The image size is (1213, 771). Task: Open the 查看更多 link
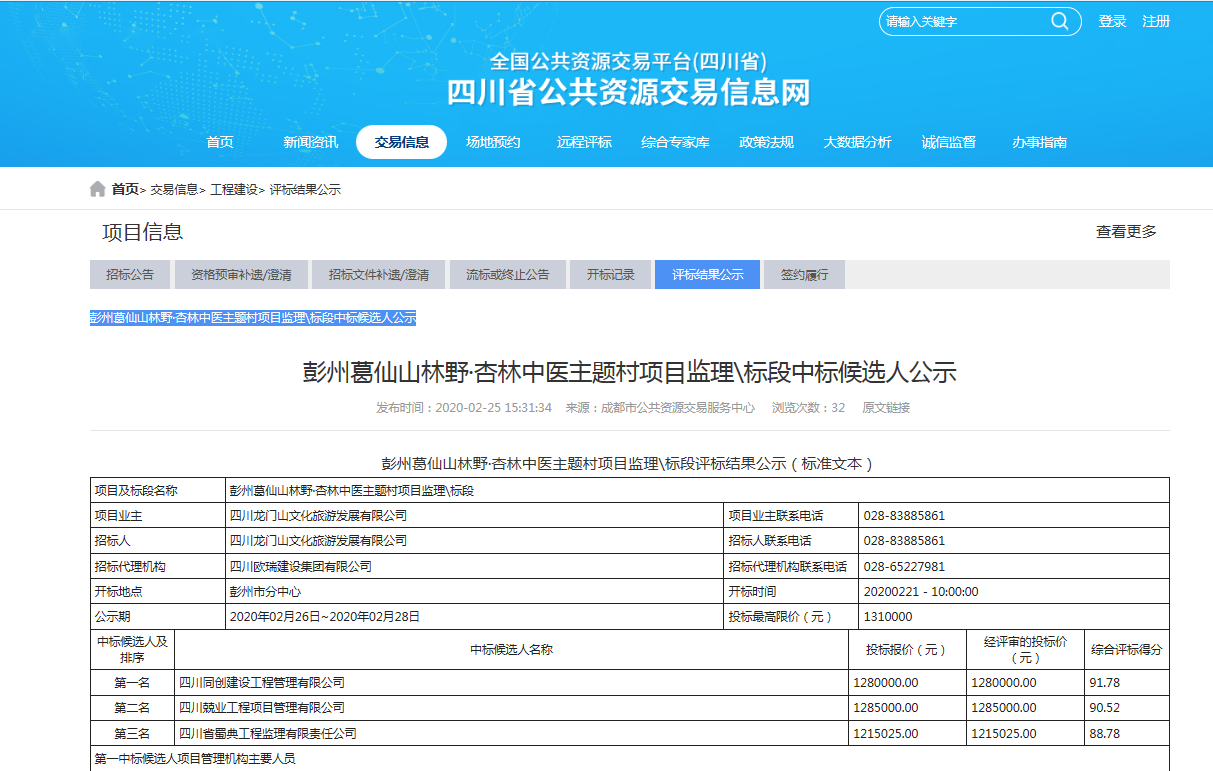tap(1125, 231)
